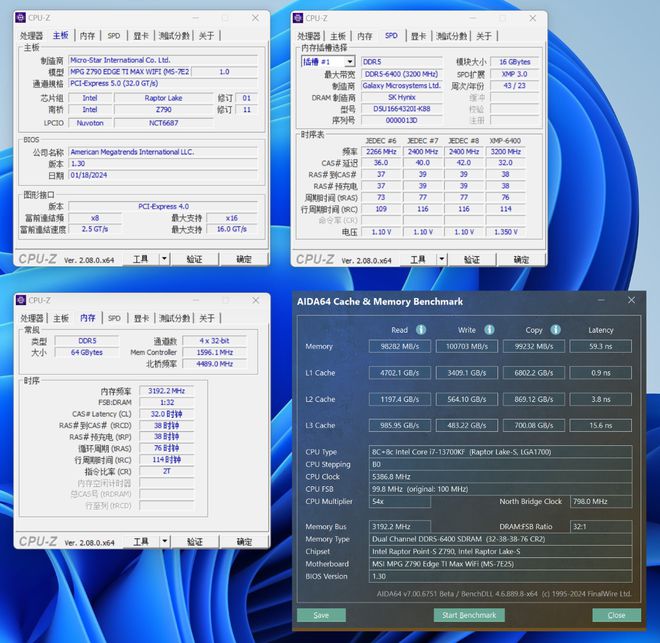Select SPD tab in top-right CPU-Z window
The width and height of the screenshot is (660, 643).
pos(391,36)
